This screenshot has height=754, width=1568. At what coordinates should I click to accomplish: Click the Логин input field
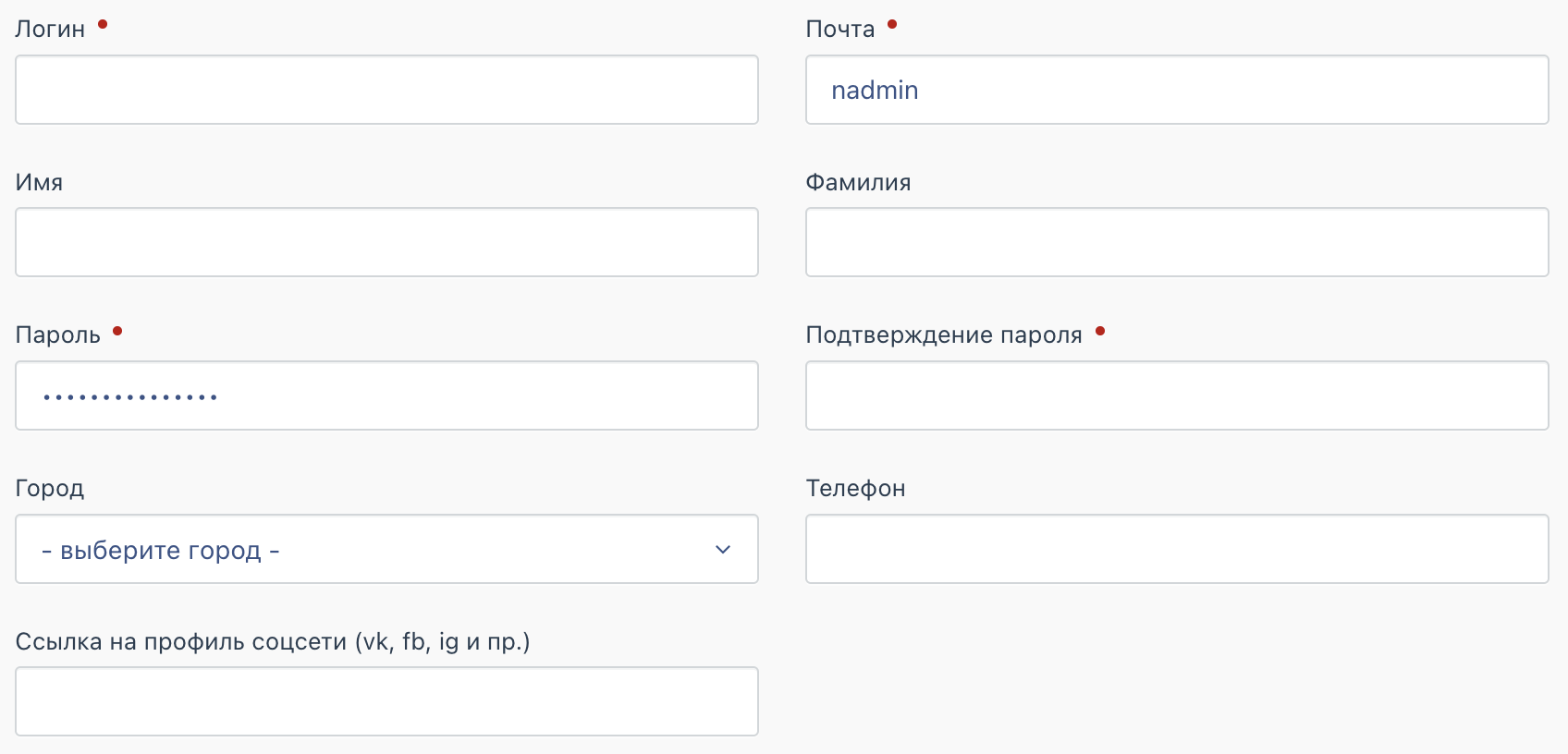click(386, 90)
